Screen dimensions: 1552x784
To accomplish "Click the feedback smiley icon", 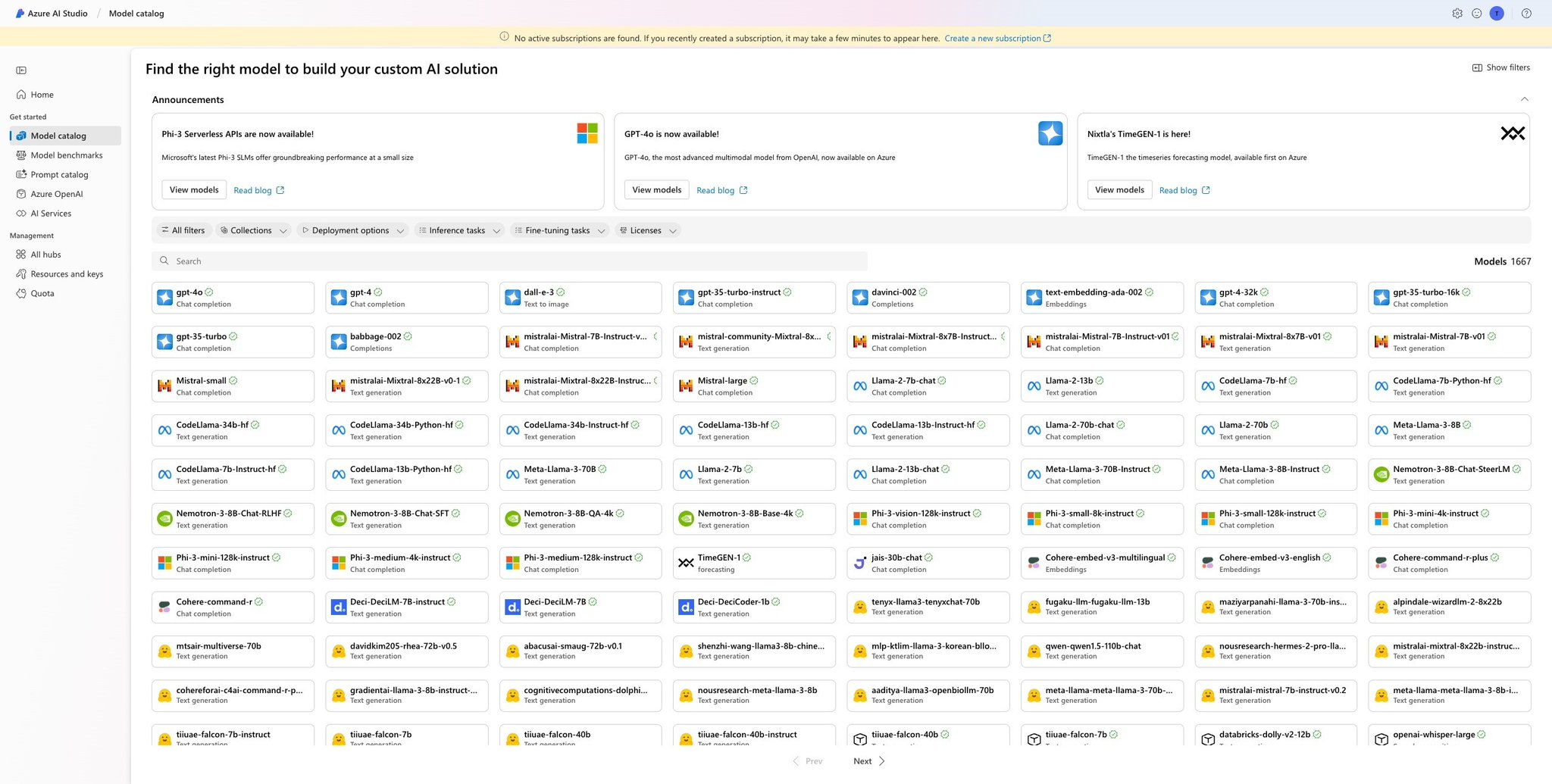I will [1476, 14].
